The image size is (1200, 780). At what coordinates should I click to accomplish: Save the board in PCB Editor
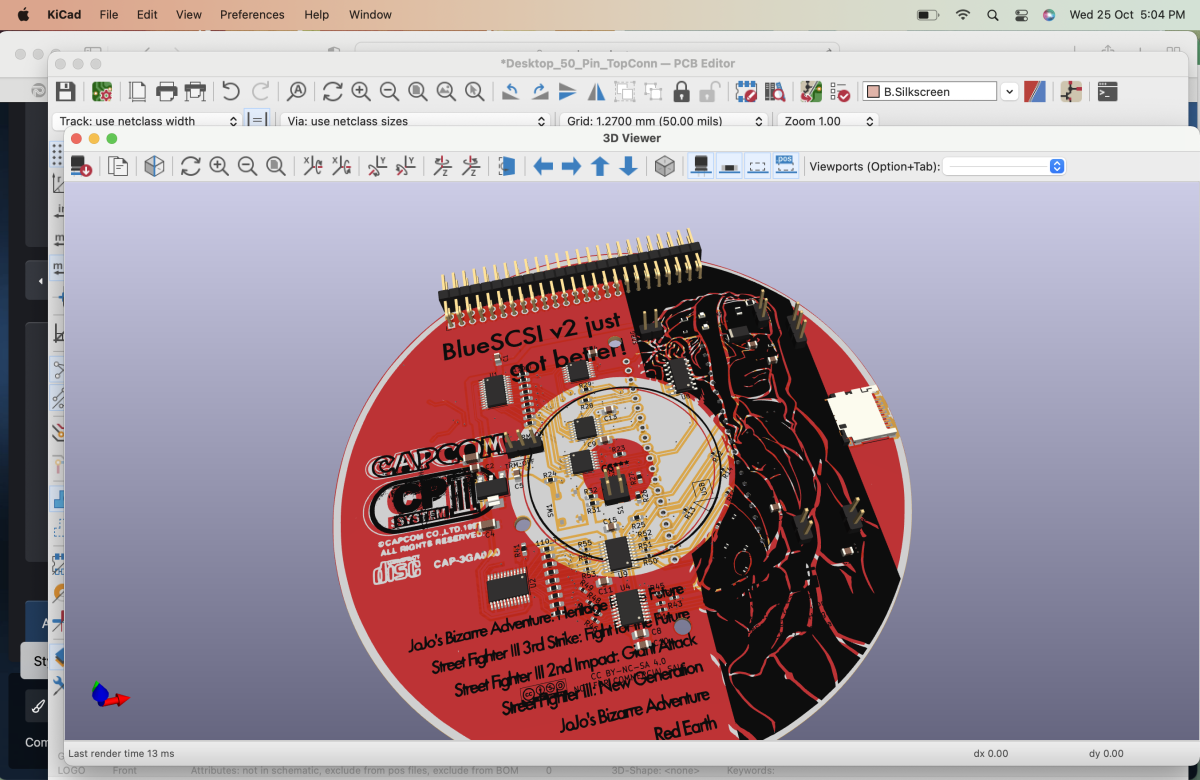[65, 92]
